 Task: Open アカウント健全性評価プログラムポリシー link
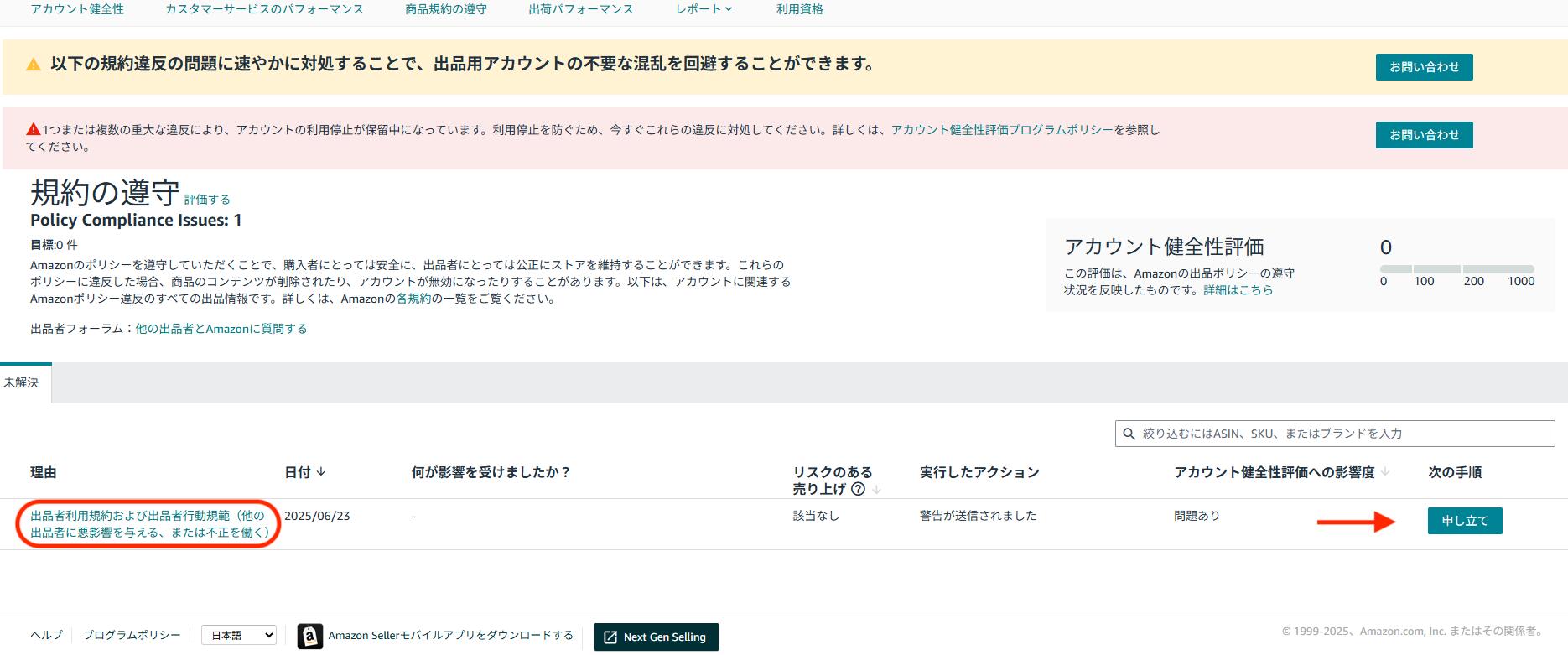click(1002, 130)
